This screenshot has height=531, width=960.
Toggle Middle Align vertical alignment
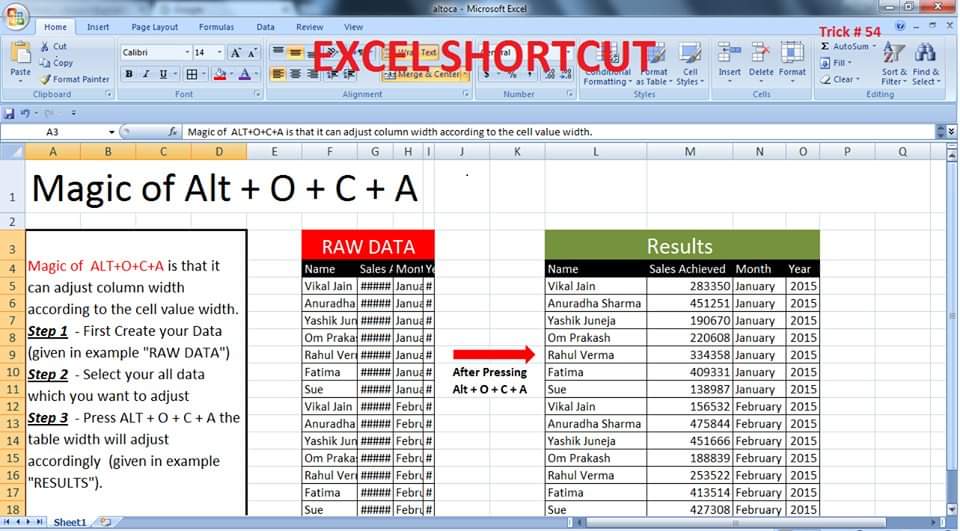pos(295,52)
